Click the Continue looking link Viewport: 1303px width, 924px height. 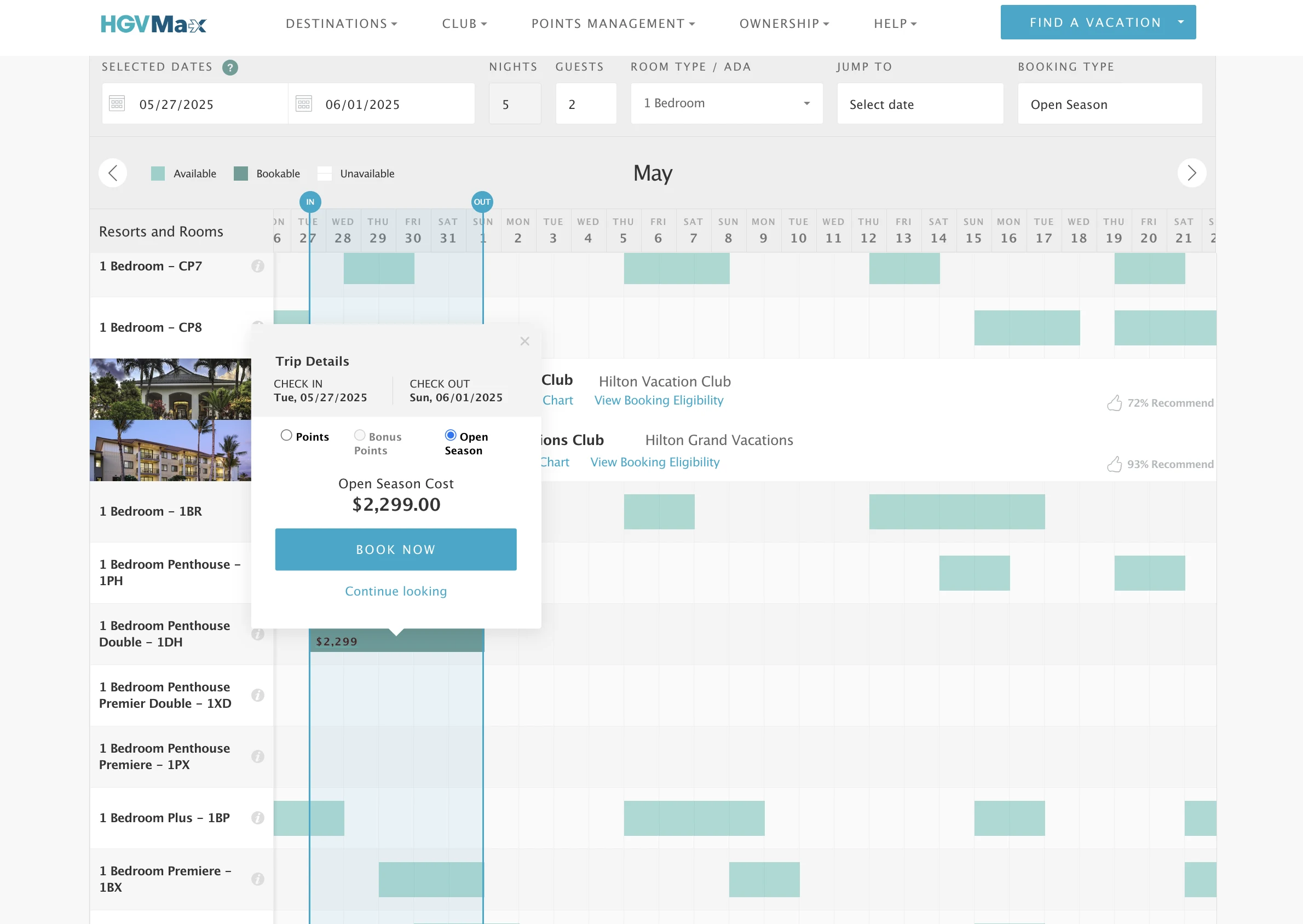pos(396,591)
